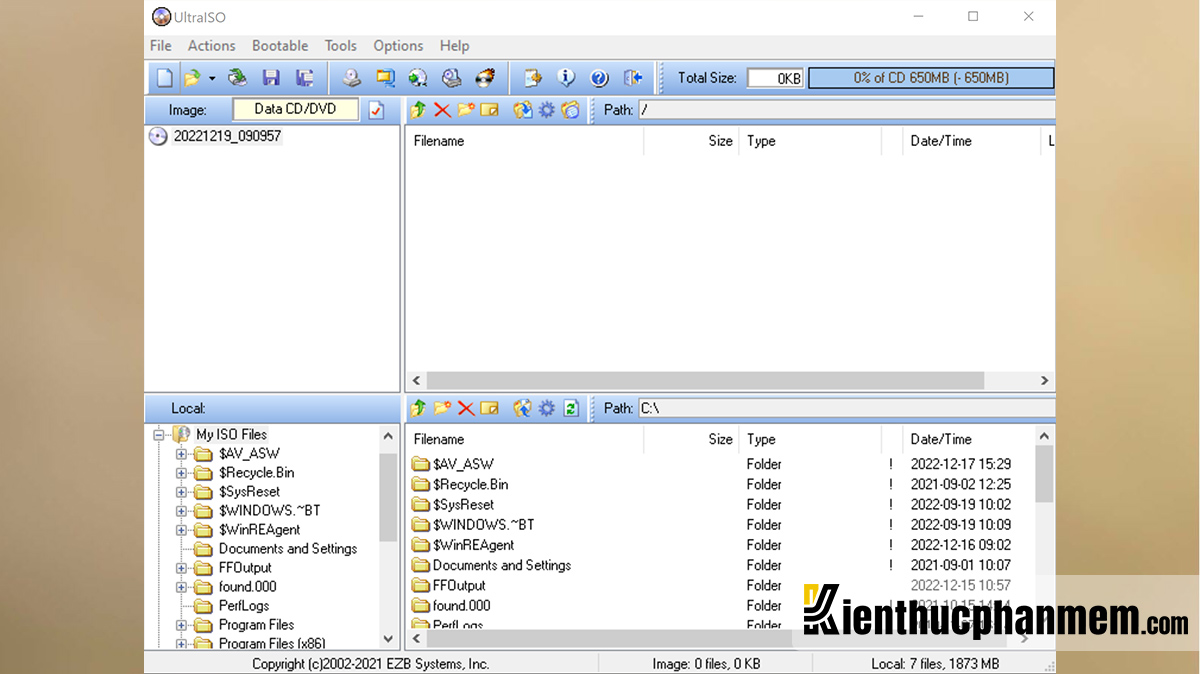Viewport: 1200px width, 674px height.
Task: Select PerfLogs folder in the tree
Action: click(244, 606)
